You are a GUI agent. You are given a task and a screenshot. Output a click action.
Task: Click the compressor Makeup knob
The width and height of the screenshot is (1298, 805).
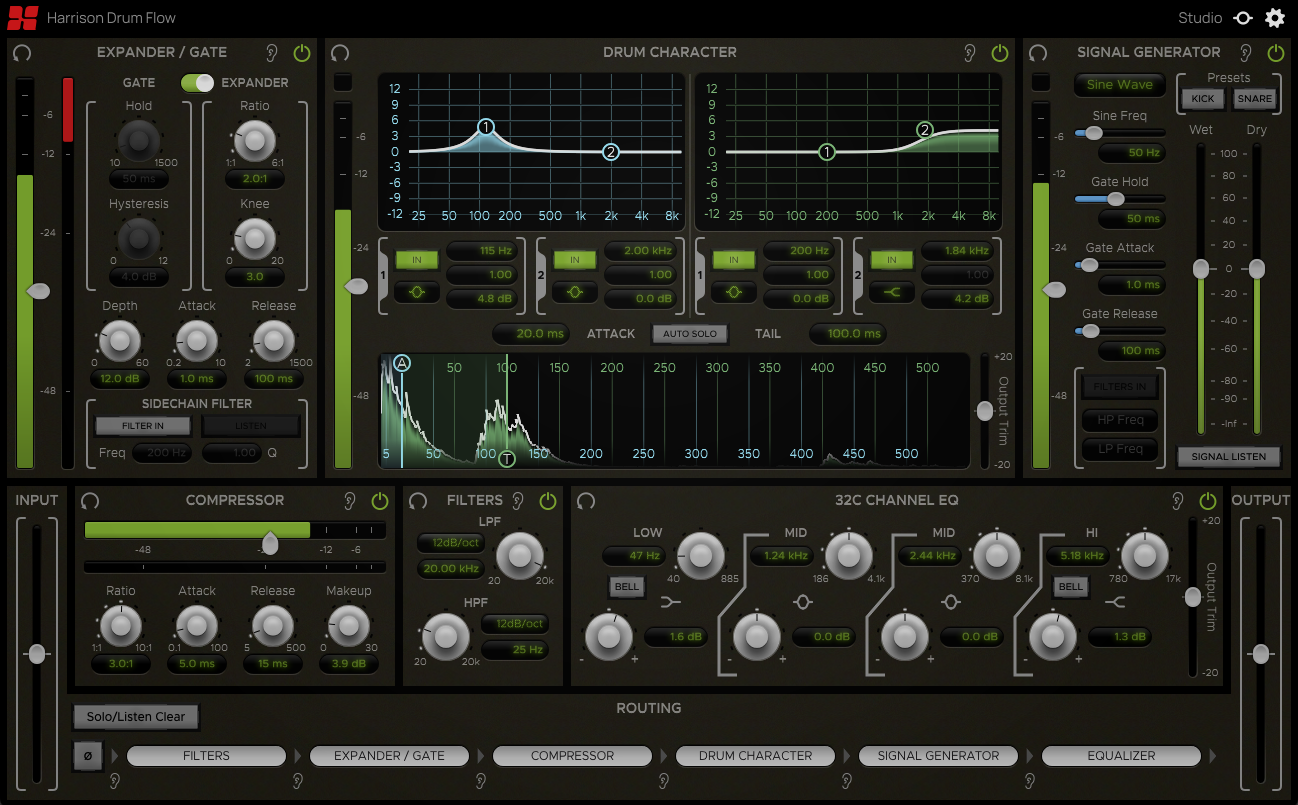coord(348,627)
